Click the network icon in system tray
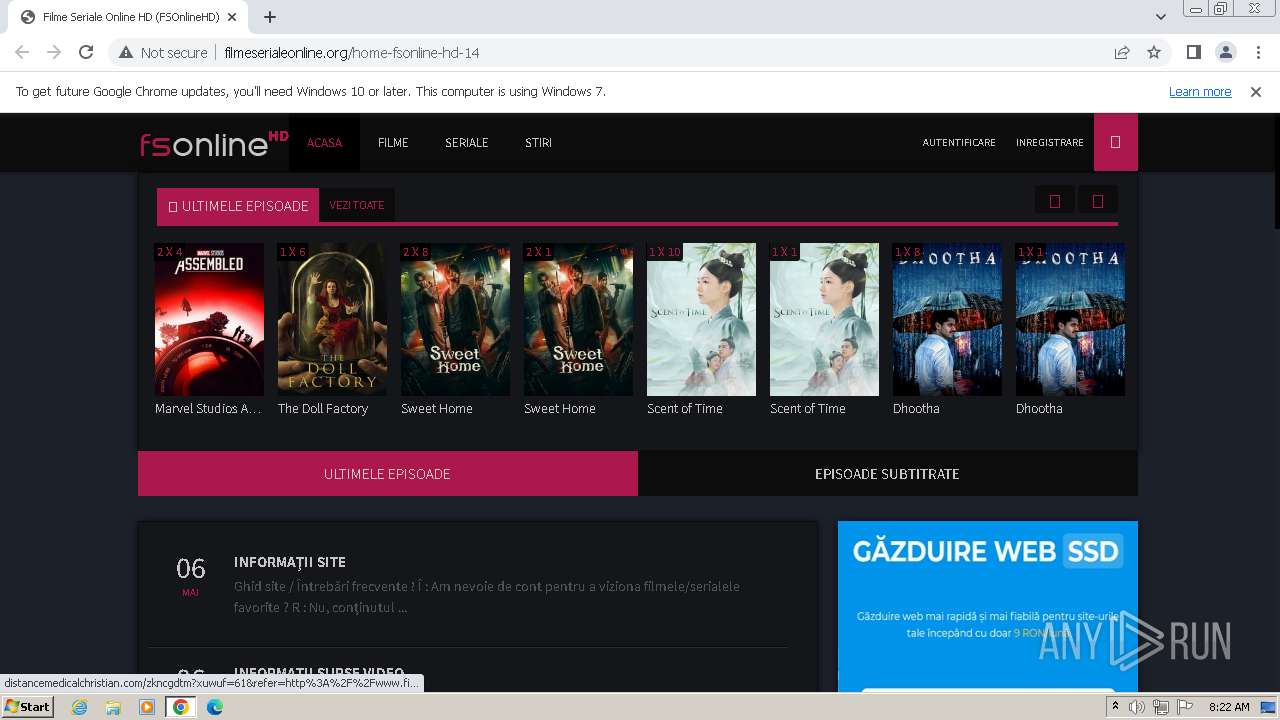Screen dimensions: 1280x720 [x=1161, y=707]
